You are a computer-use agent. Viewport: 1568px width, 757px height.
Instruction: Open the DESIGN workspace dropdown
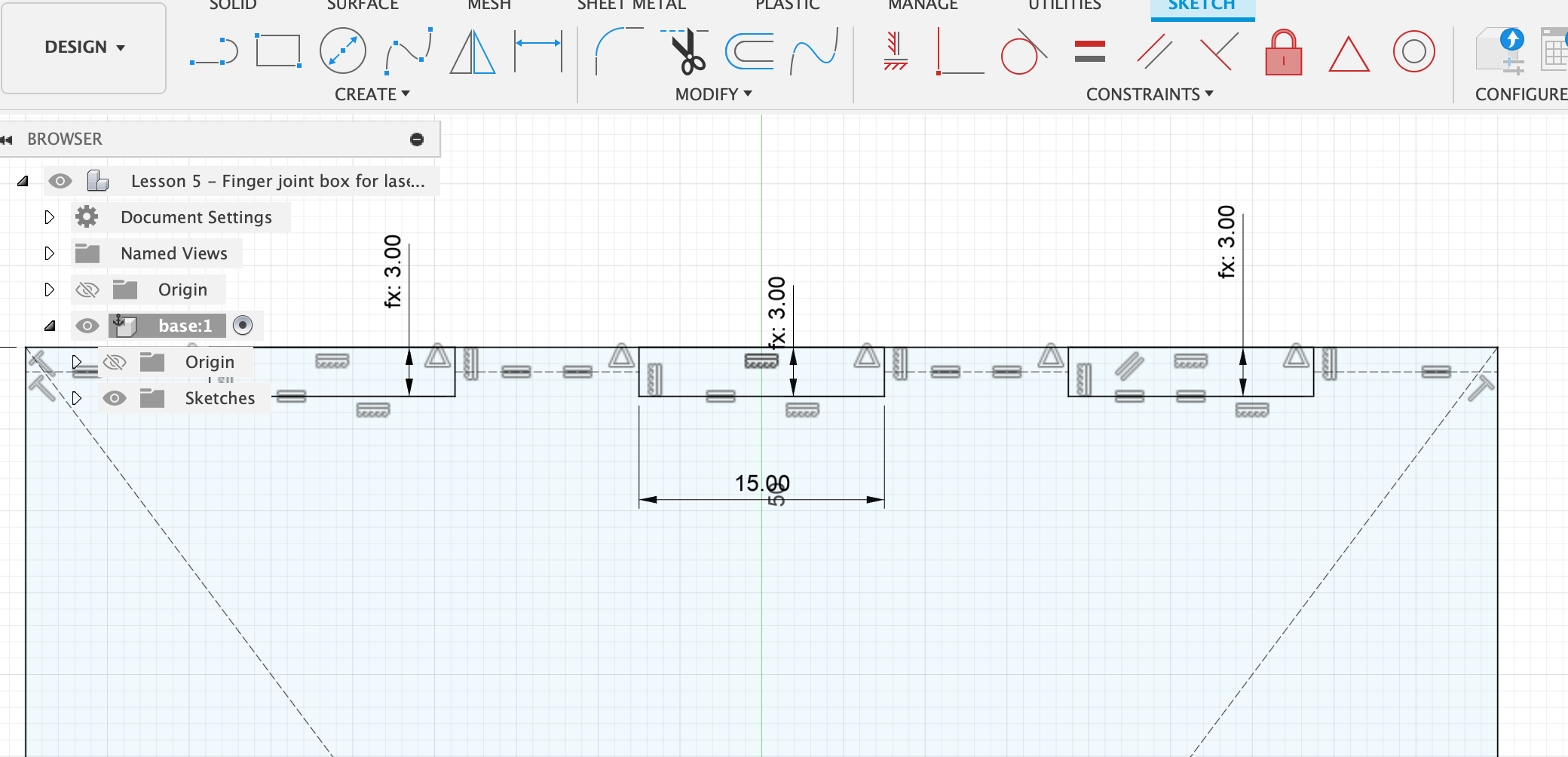click(84, 48)
